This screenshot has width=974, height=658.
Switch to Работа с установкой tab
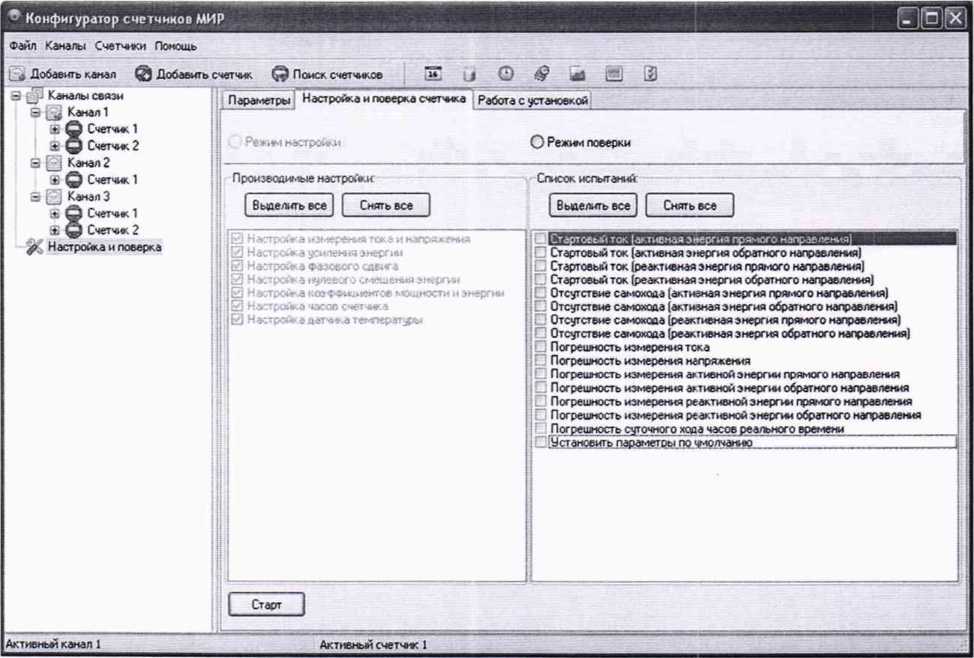[x=532, y=101]
